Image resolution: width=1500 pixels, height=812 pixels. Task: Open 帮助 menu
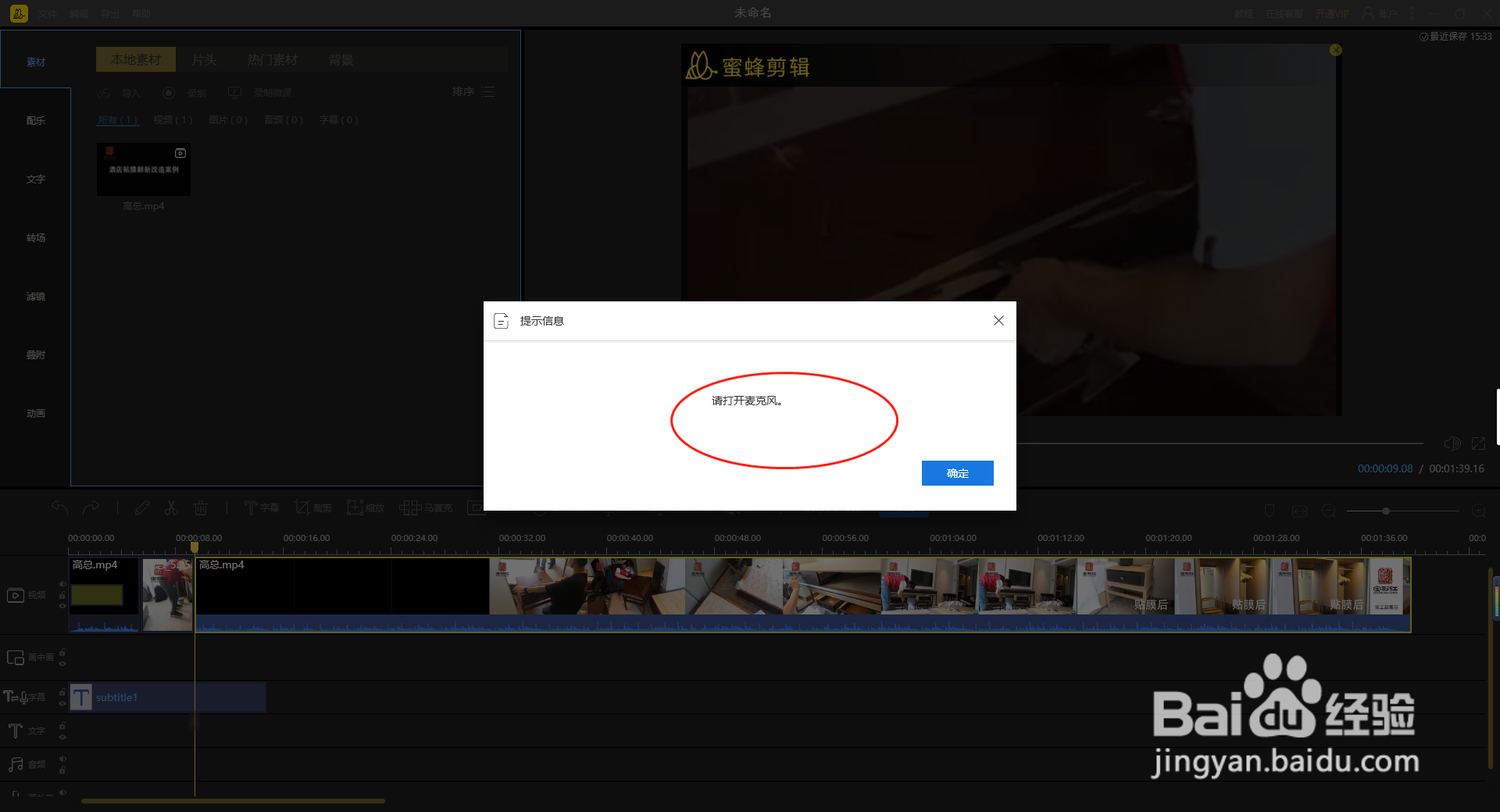tap(141, 14)
